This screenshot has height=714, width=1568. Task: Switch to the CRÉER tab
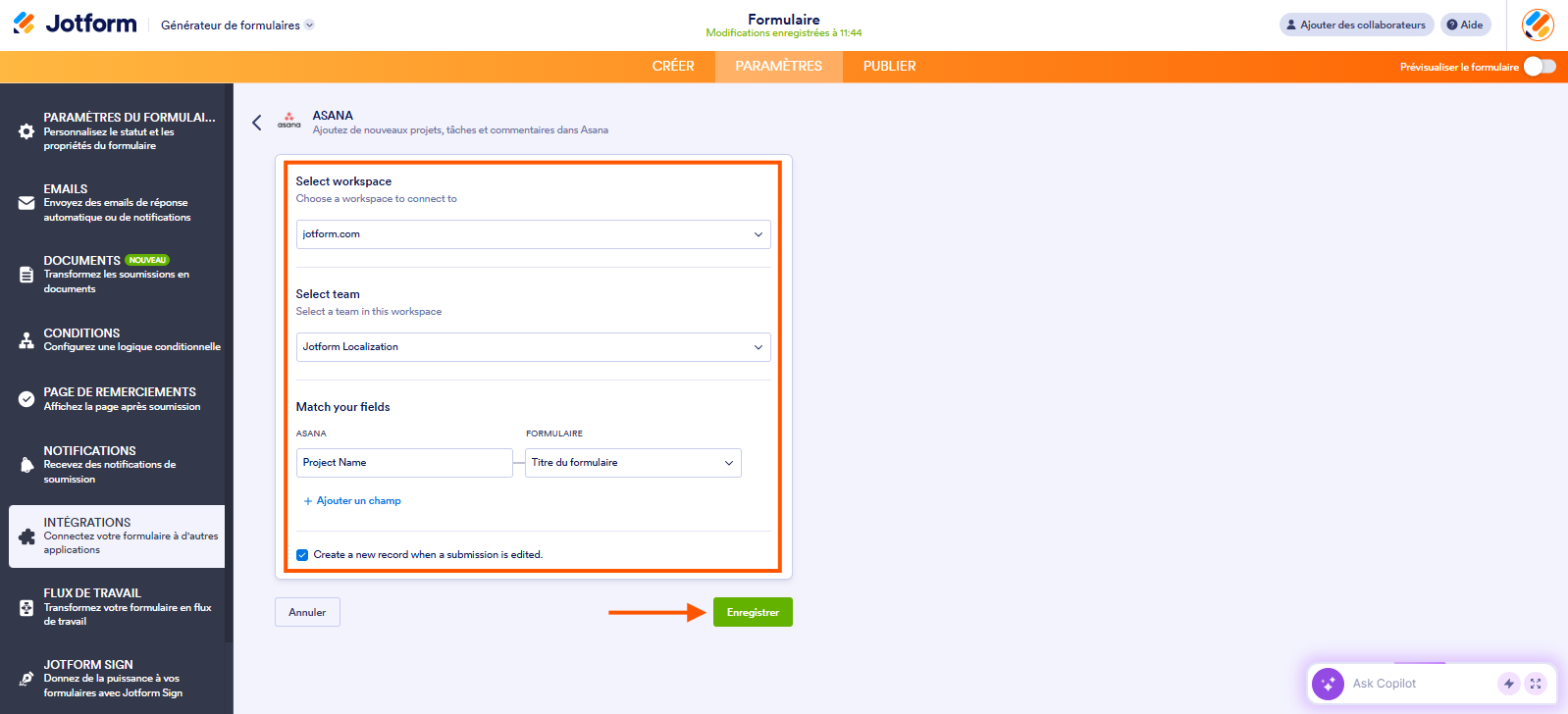tap(673, 66)
